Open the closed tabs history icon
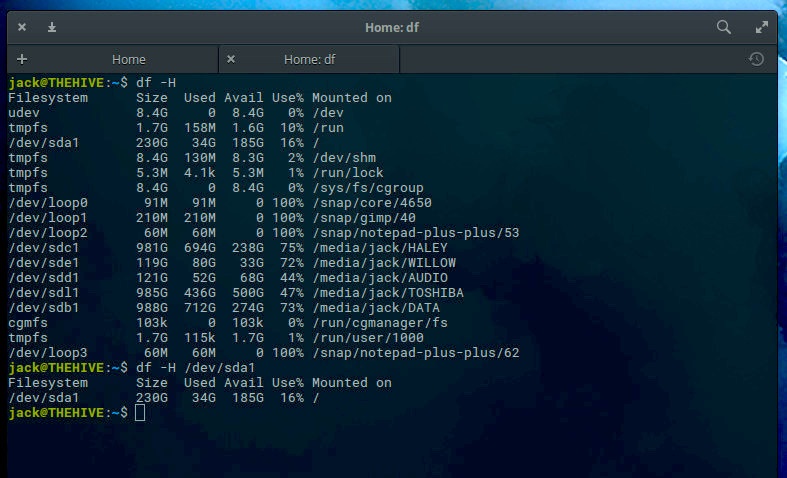 point(756,59)
